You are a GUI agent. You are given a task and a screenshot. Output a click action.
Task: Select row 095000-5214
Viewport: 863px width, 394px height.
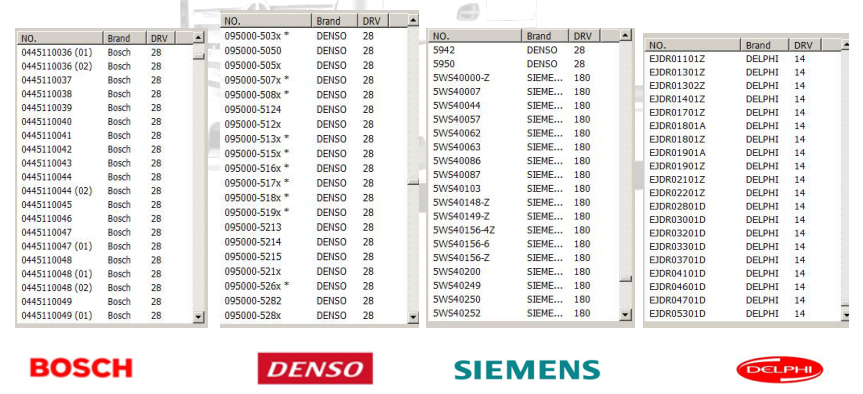pos(314,242)
